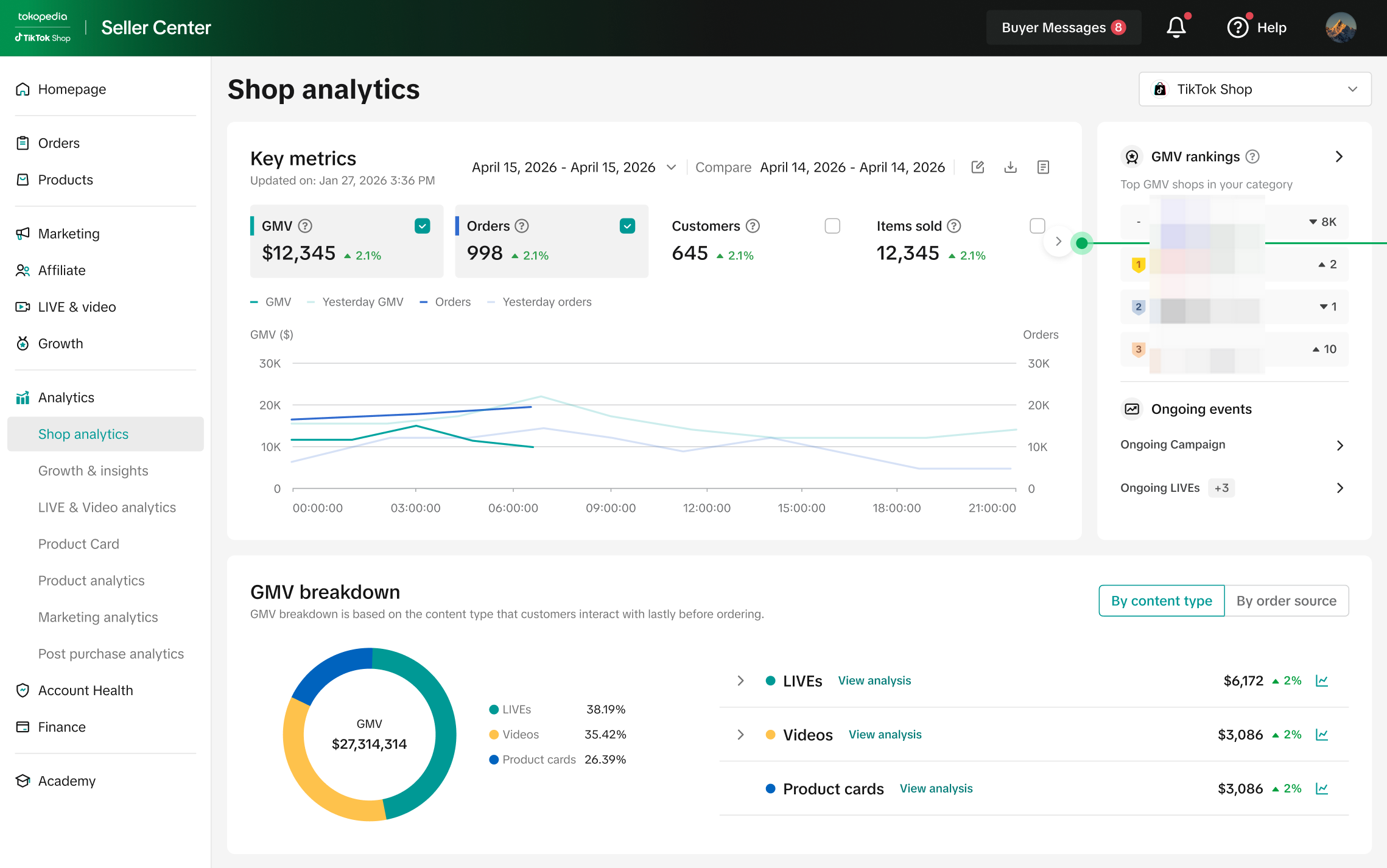1387x868 pixels.
Task: Click the GMV info tooltip icon
Action: (x=306, y=226)
